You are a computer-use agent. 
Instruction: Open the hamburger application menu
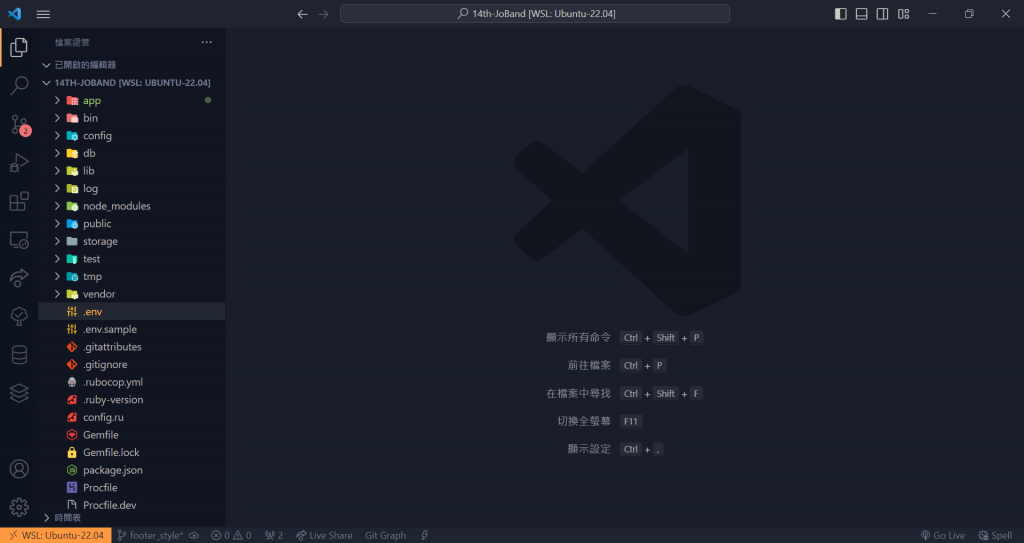pos(43,14)
